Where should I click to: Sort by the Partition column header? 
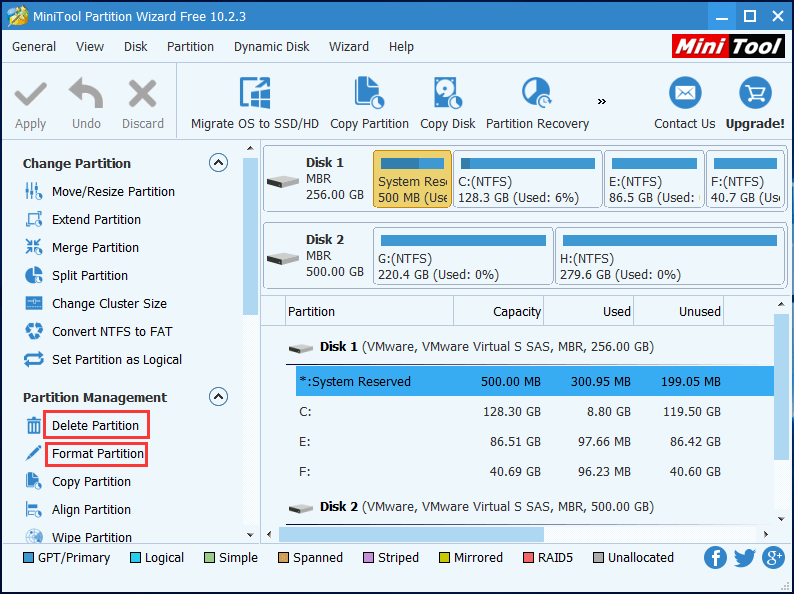click(370, 311)
